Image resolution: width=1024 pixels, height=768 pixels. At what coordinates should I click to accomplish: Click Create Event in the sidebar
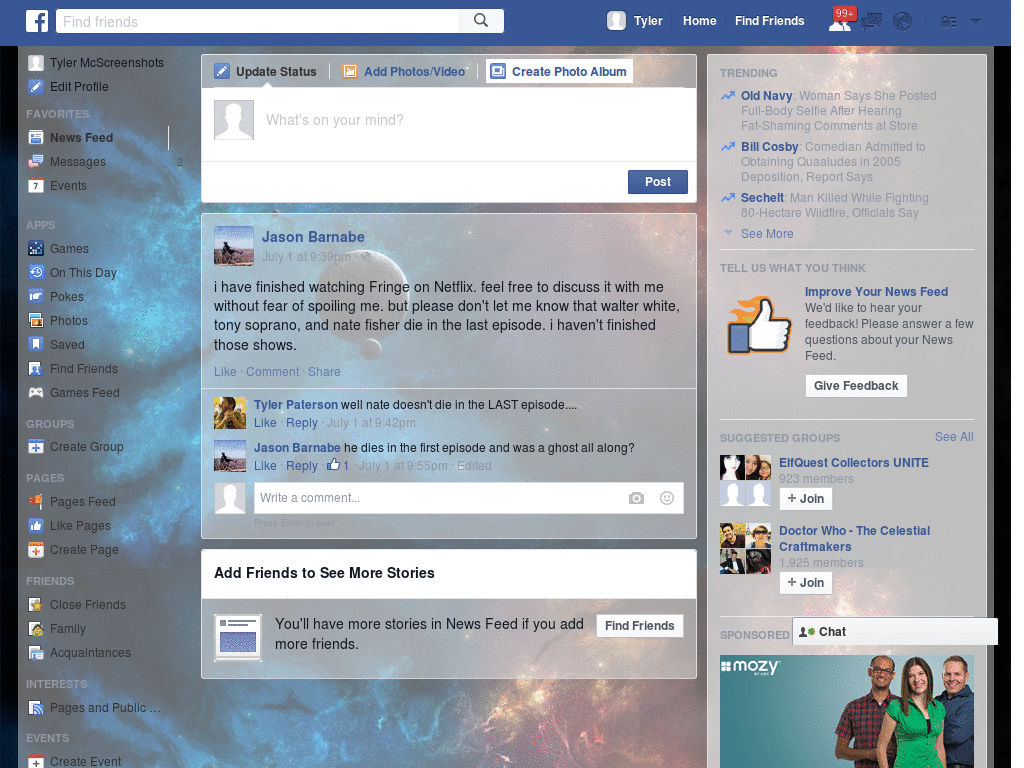(x=86, y=761)
